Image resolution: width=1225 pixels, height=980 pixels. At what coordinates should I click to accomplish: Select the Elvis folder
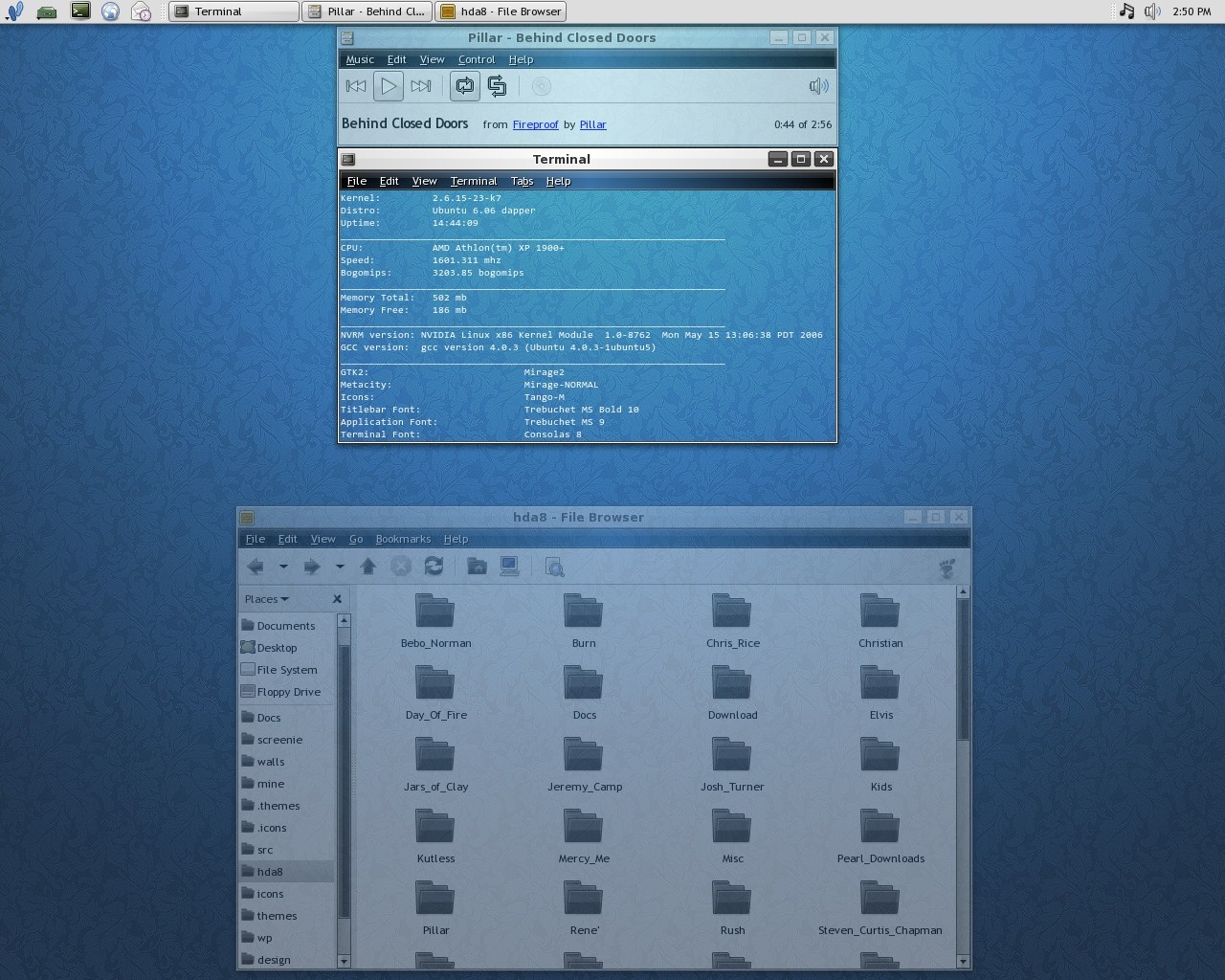(x=880, y=693)
